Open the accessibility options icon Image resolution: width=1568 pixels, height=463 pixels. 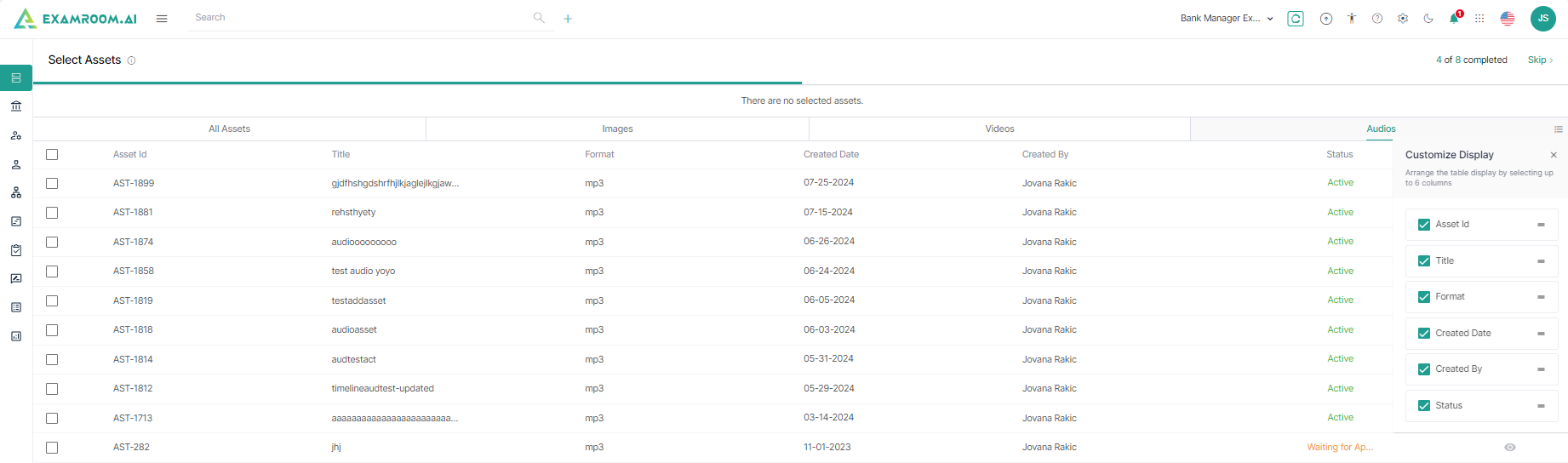pyautogui.click(x=1352, y=19)
